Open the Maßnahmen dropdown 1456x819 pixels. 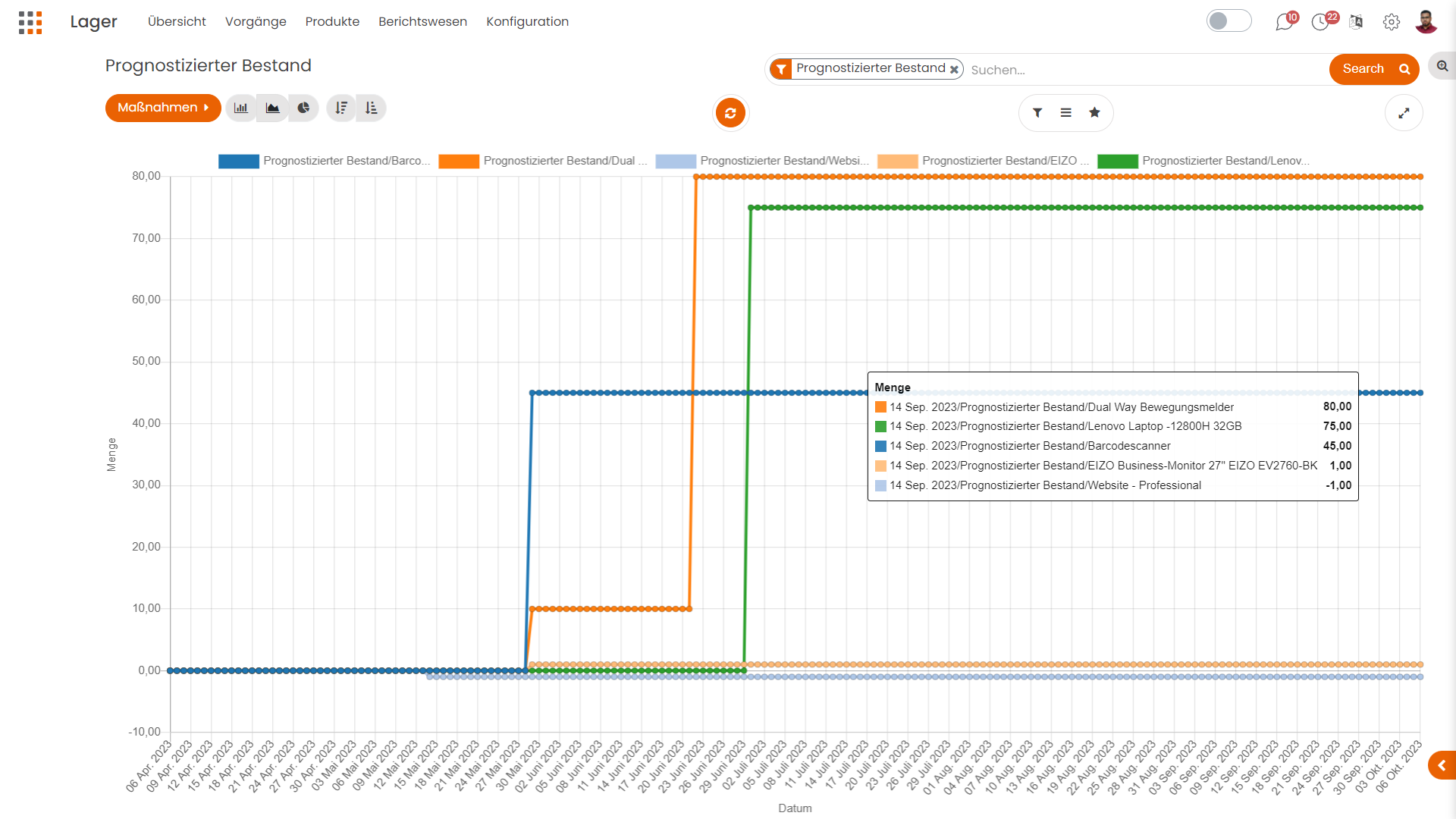163,108
